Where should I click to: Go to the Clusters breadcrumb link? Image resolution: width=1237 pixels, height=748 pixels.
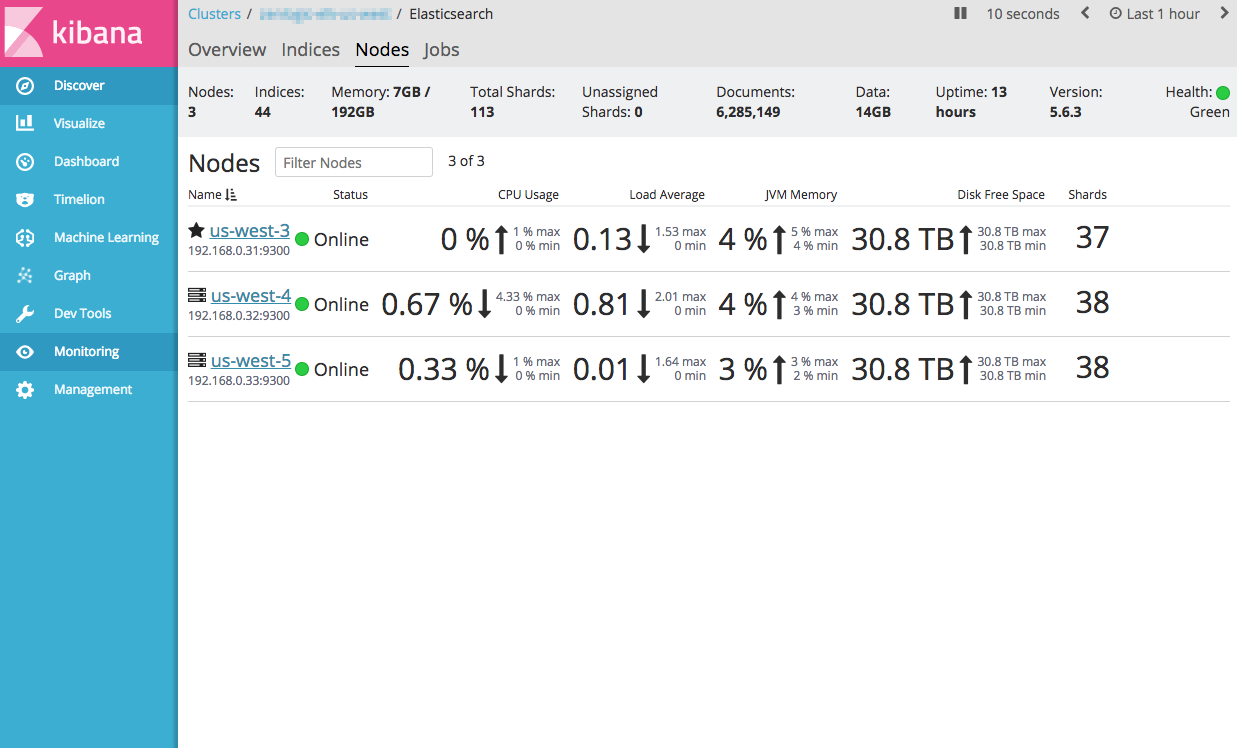click(x=214, y=14)
